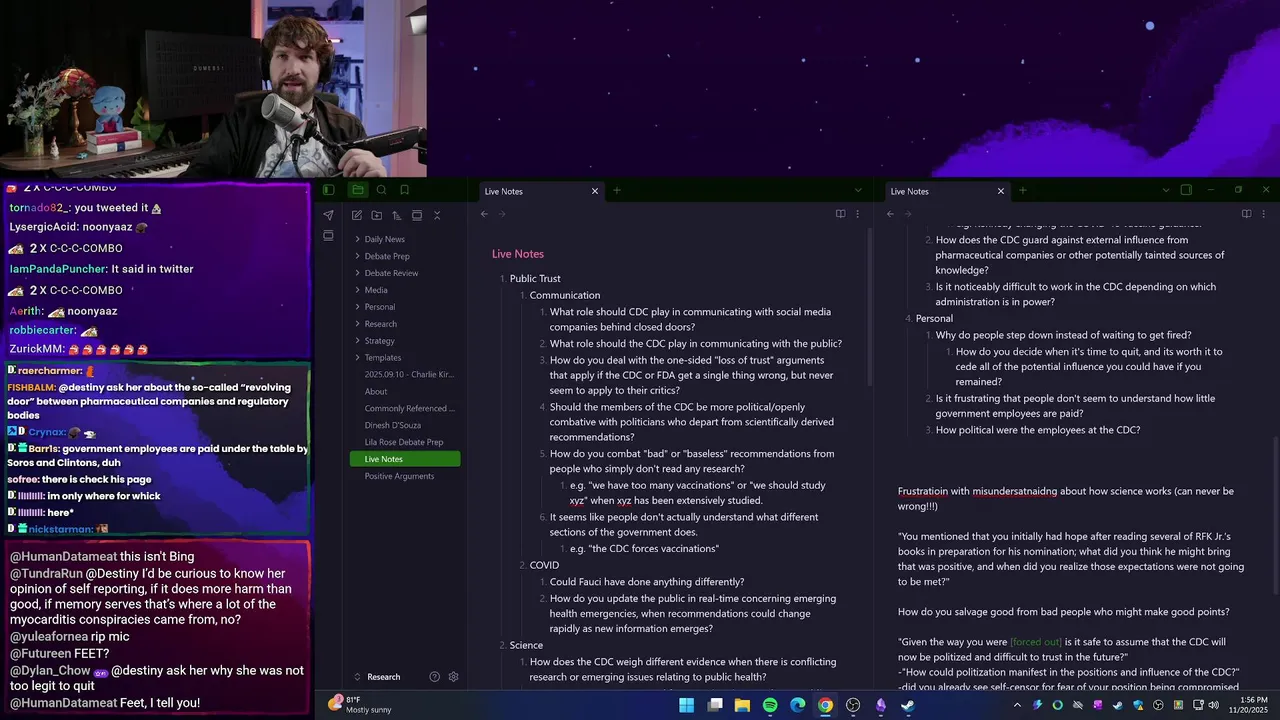
Task: Open Spotify from the taskbar
Action: [x=770, y=705]
